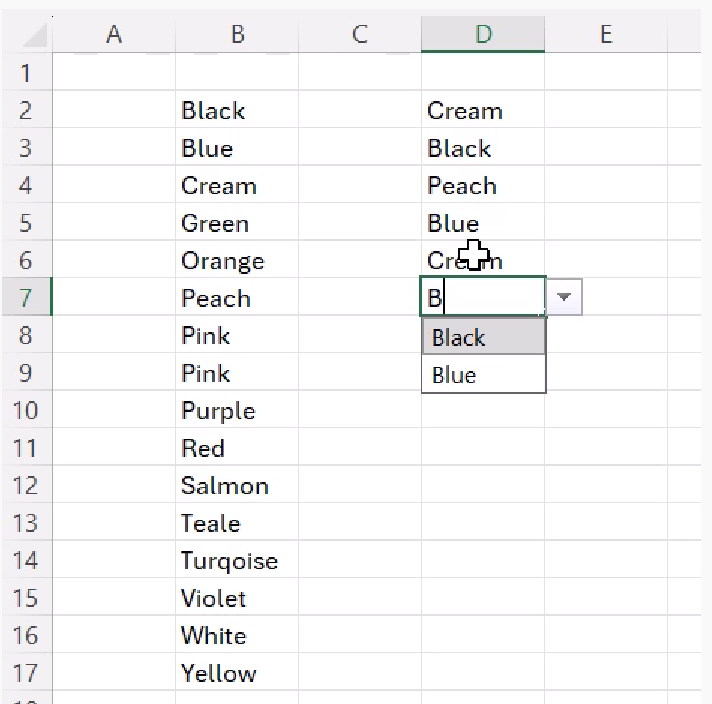712x704 pixels.
Task: Select row 1 header
Action: coord(25,73)
